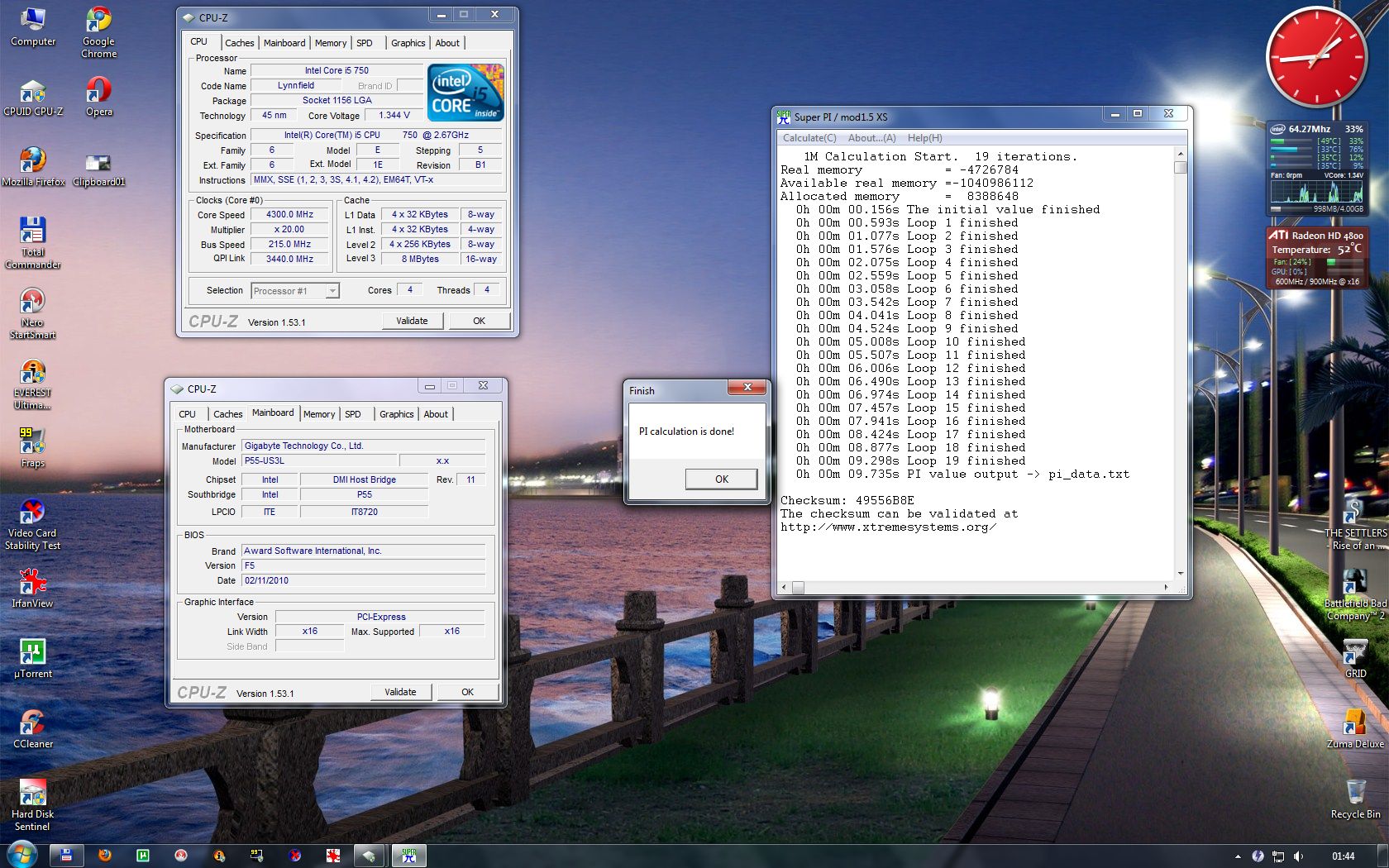Image resolution: width=1389 pixels, height=868 pixels.
Task: Switch to Caches tab in top CPU-Z window
Action: [240, 43]
